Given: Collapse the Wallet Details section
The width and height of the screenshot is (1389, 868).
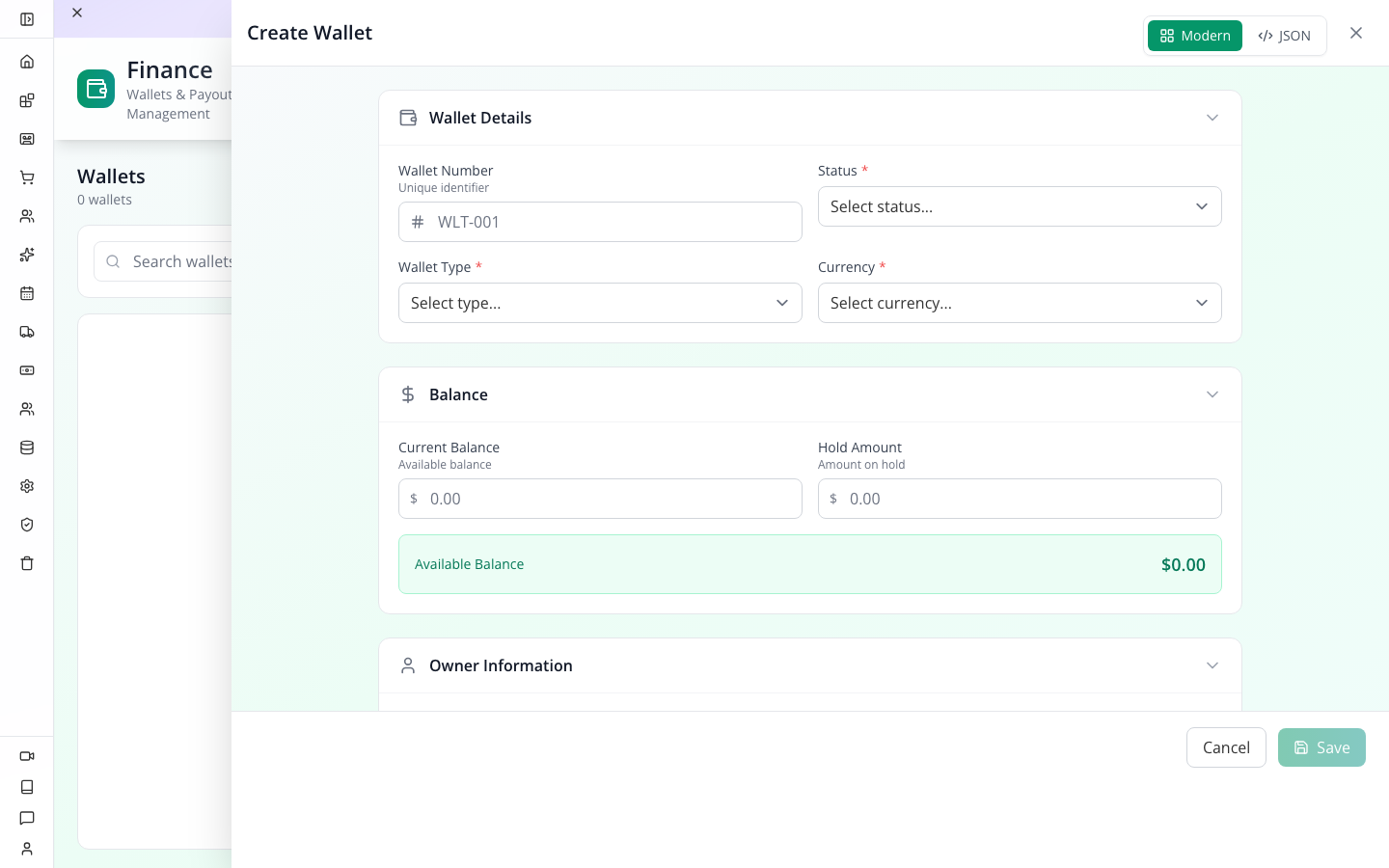Looking at the screenshot, I should [1212, 118].
